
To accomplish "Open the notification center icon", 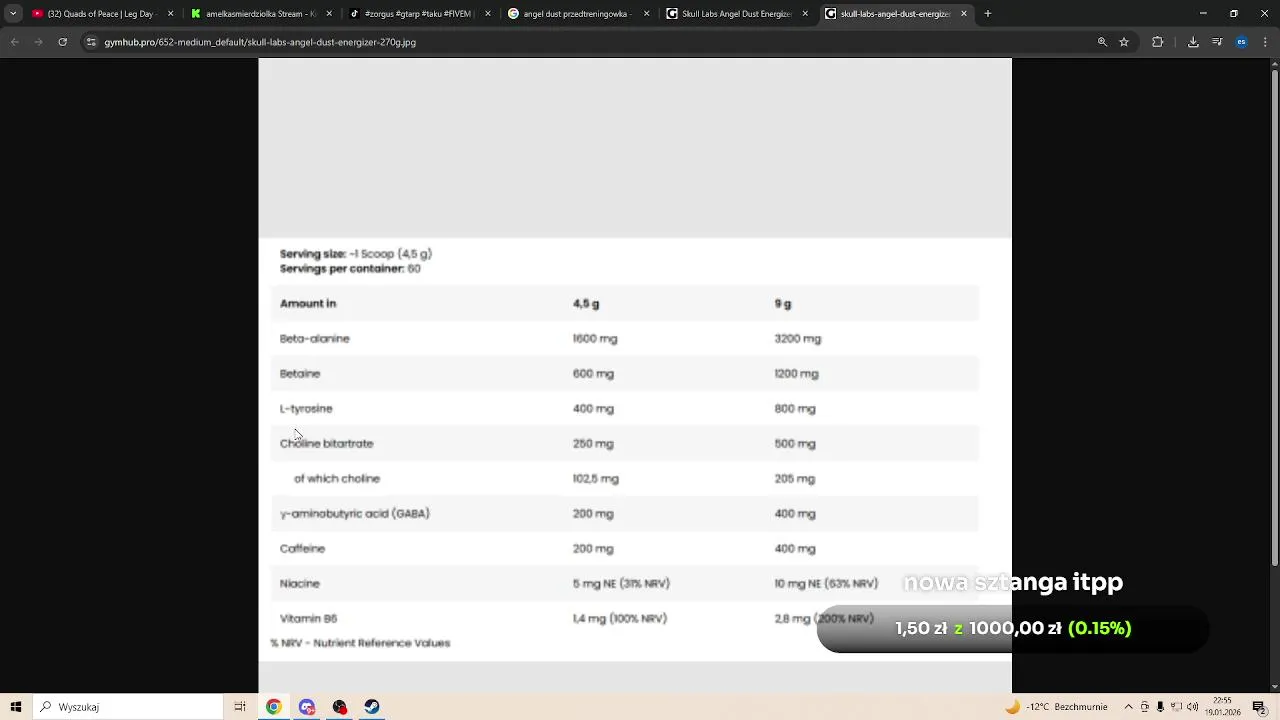I will pyautogui.click(x=1260, y=707).
